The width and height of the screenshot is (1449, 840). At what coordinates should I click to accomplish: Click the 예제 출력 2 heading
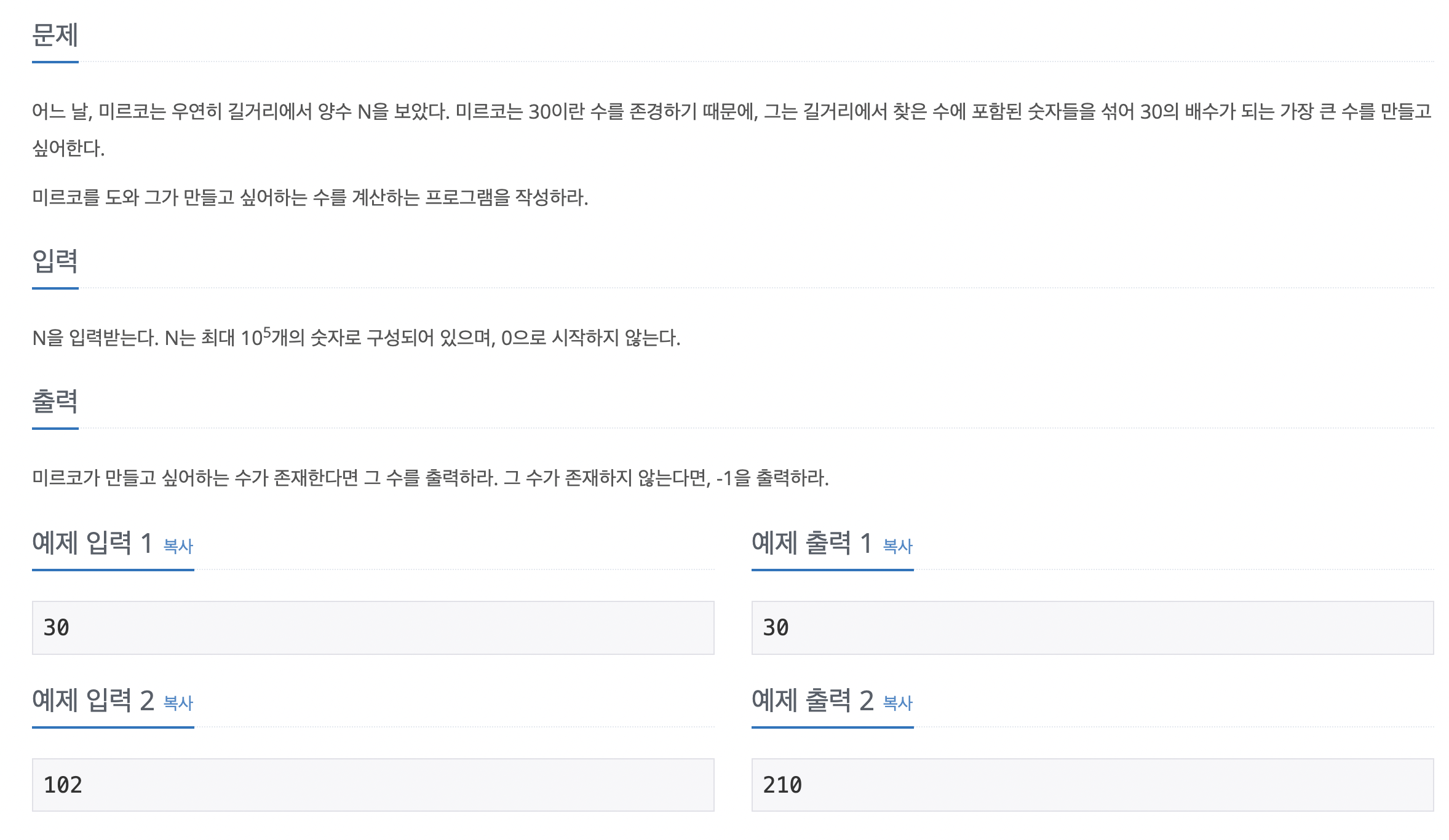pos(813,700)
